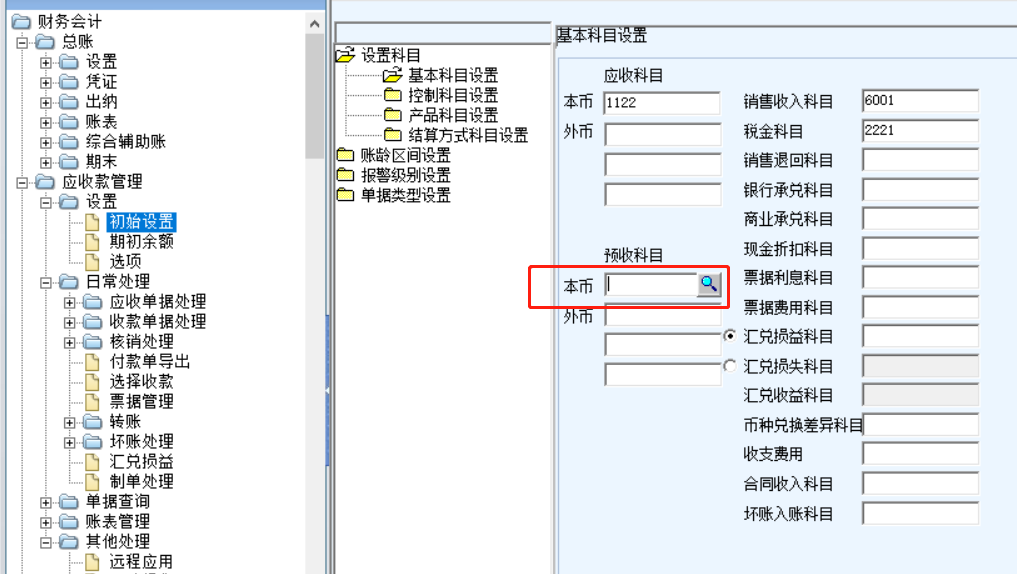Image resolution: width=1017 pixels, height=574 pixels.
Task: Click the 票据费用科目 input field
Action: (920, 307)
